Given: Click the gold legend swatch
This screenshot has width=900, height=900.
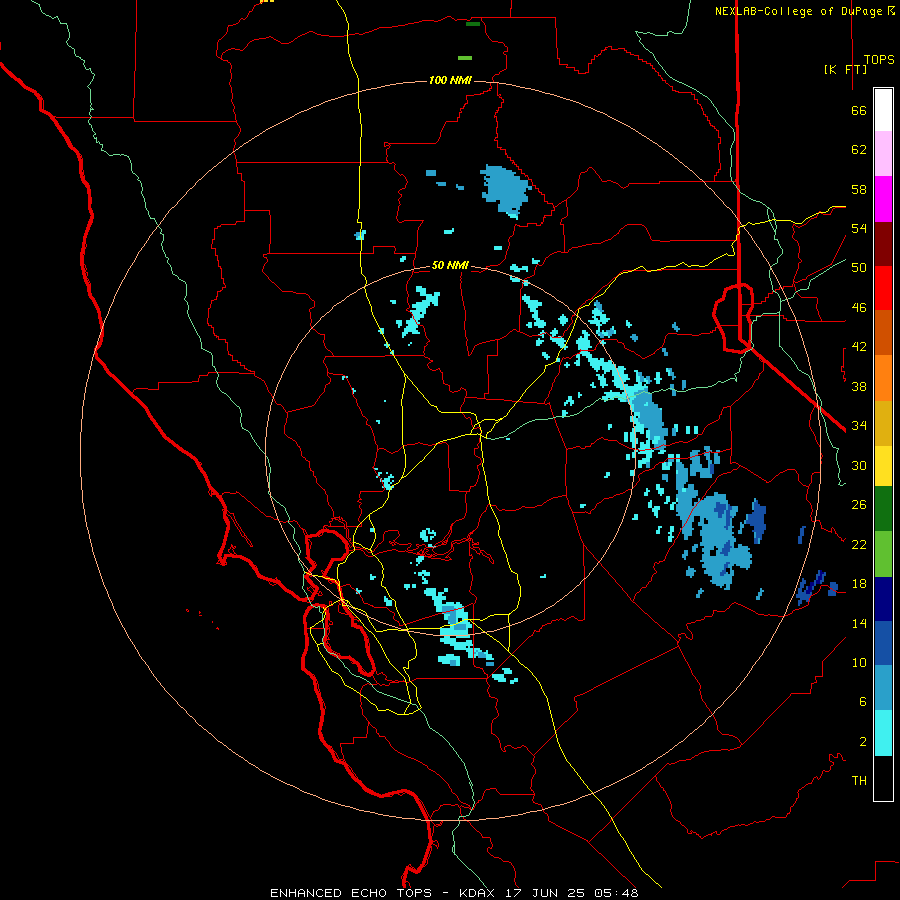Looking at the screenshot, I should click(x=883, y=423).
